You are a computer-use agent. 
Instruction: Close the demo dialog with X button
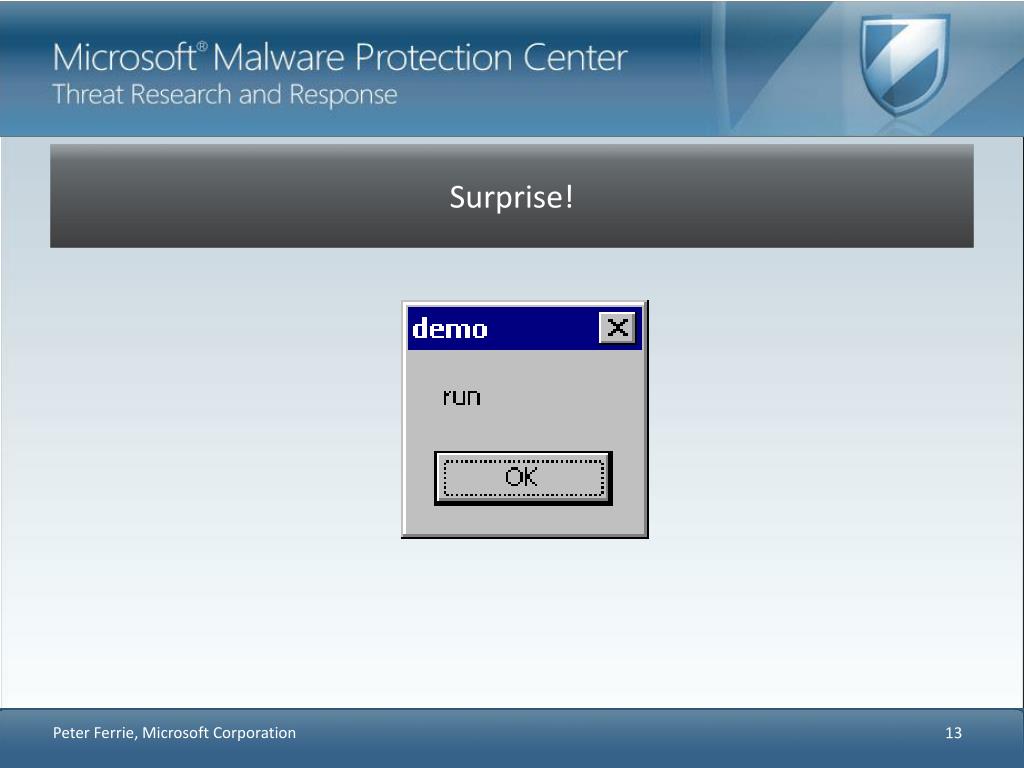pyautogui.click(x=617, y=327)
